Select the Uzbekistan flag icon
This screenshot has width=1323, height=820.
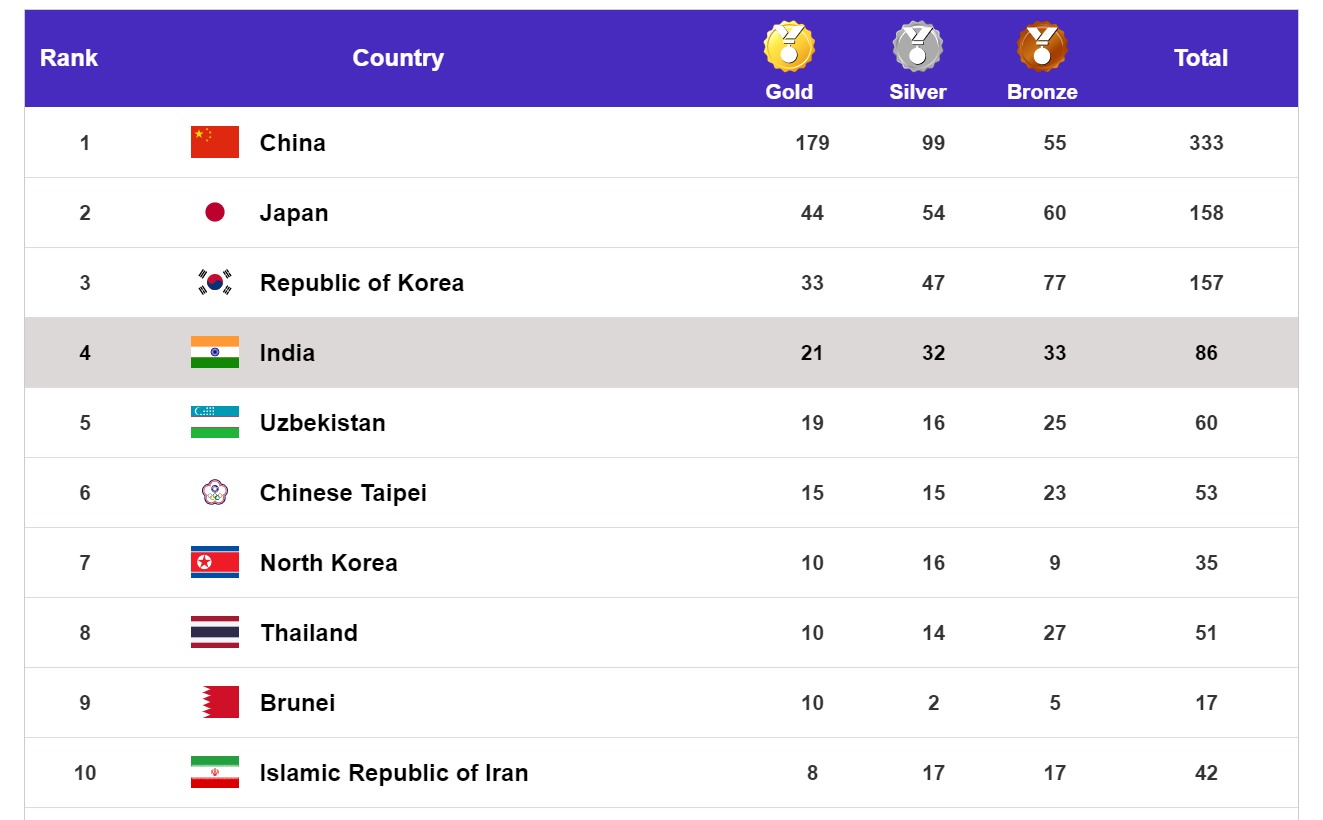(x=215, y=422)
